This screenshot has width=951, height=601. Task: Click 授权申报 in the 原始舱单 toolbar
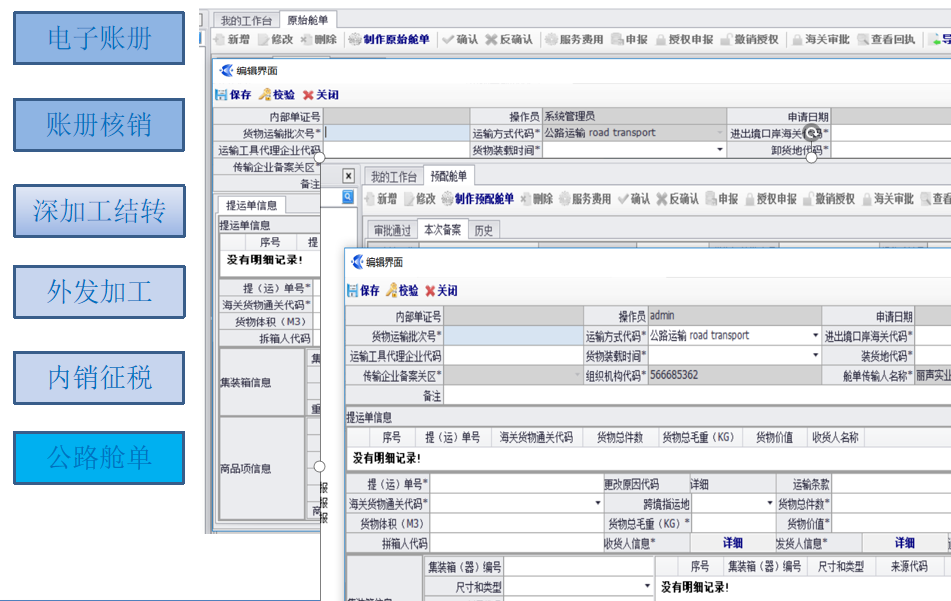(684, 39)
